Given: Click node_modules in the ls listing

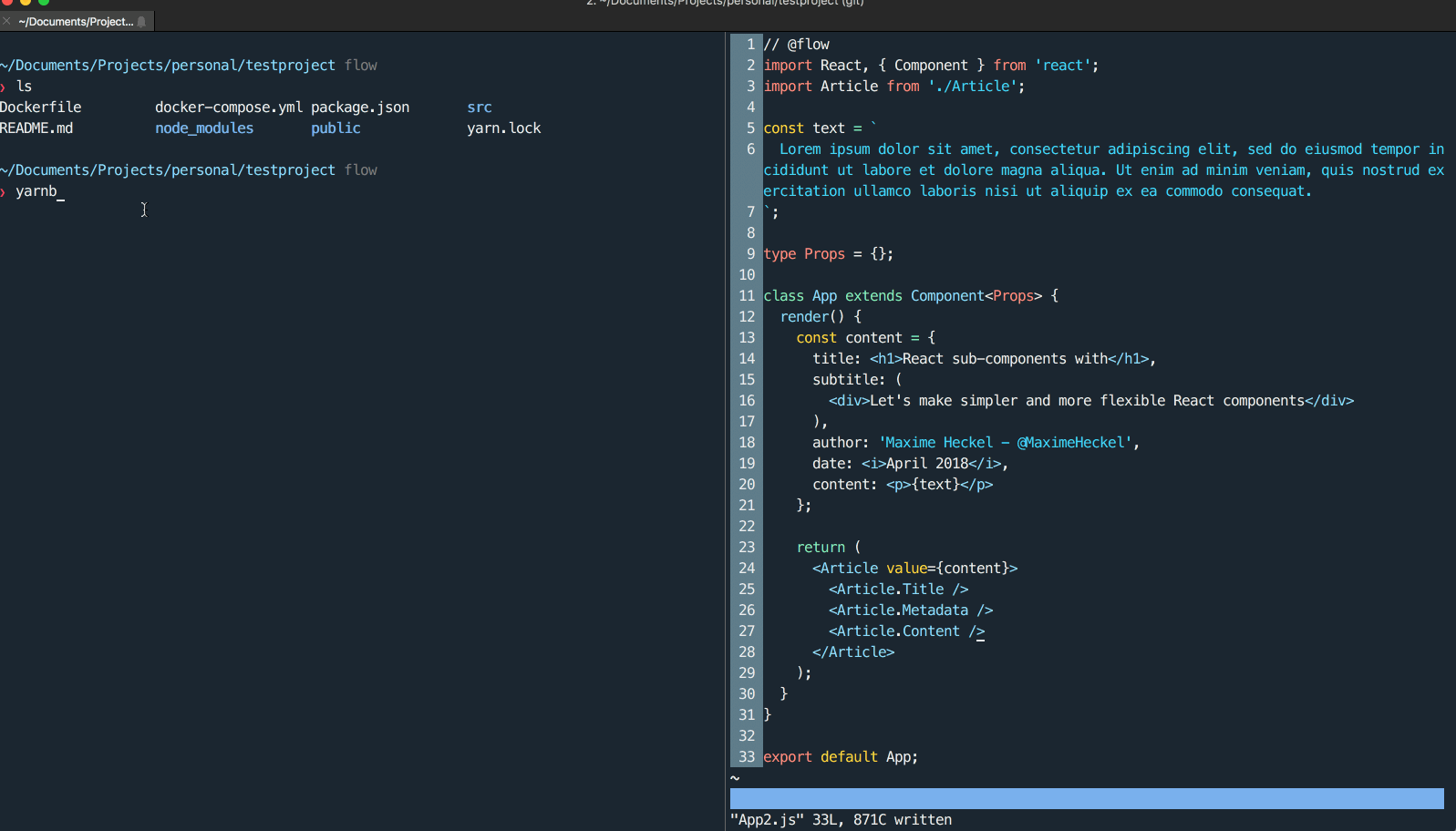Looking at the screenshot, I should pyautogui.click(x=204, y=128).
